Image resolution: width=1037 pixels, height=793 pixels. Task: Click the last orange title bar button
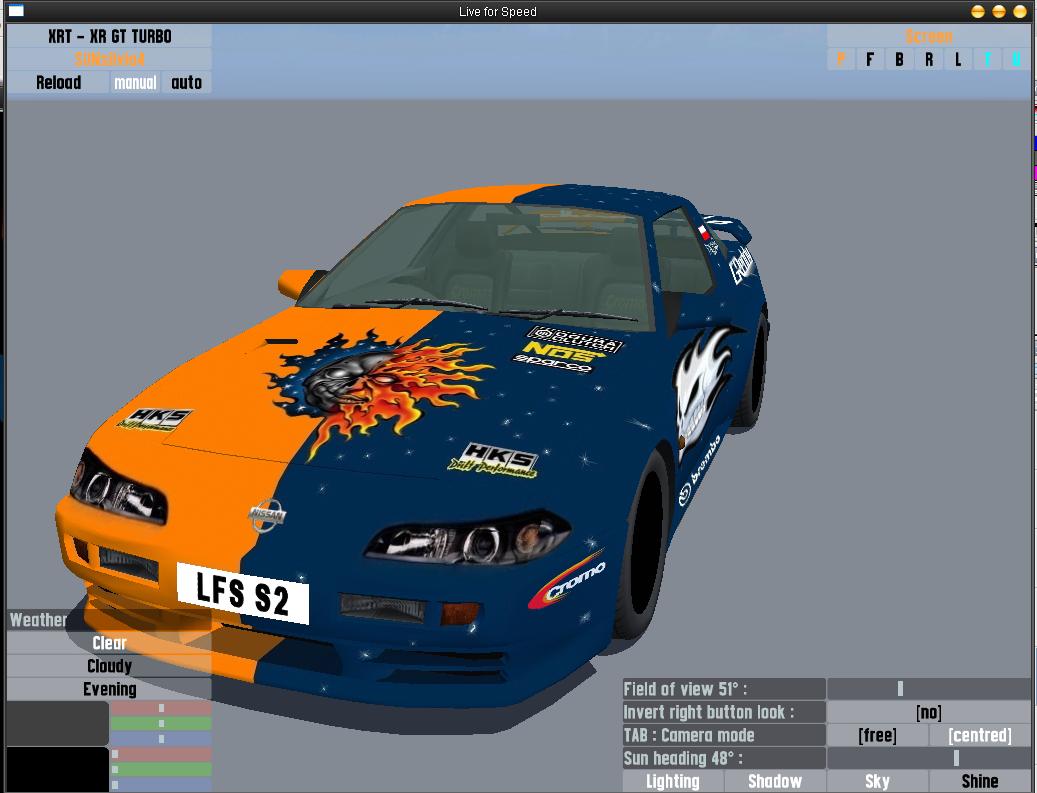(x=1020, y=11)
